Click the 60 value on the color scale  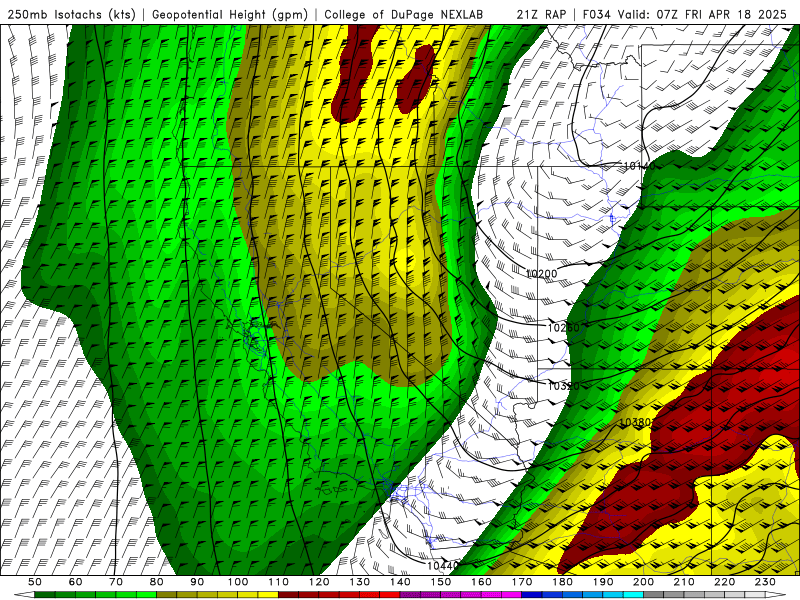tap(76, 582)
